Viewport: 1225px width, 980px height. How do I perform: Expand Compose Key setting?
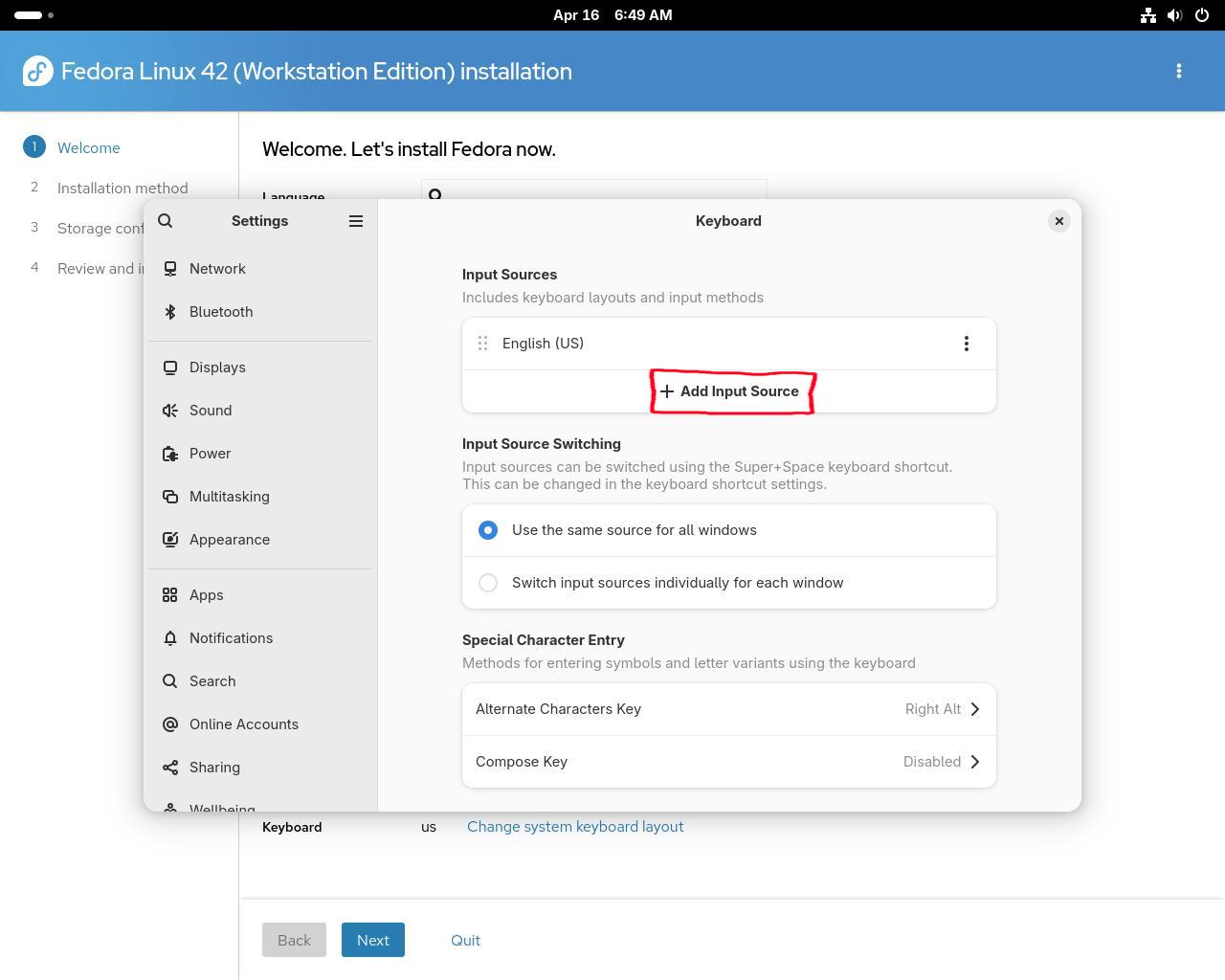[x=729, y=762]
